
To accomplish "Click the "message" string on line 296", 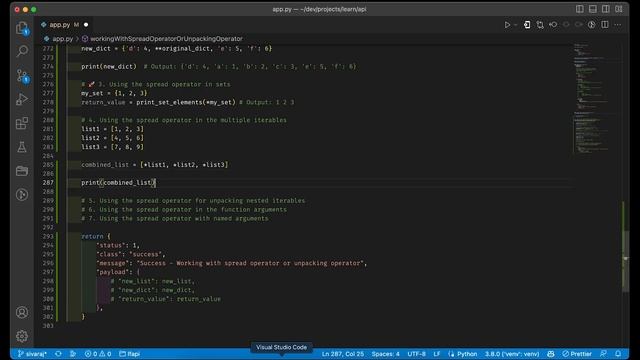I will point(231,263).
